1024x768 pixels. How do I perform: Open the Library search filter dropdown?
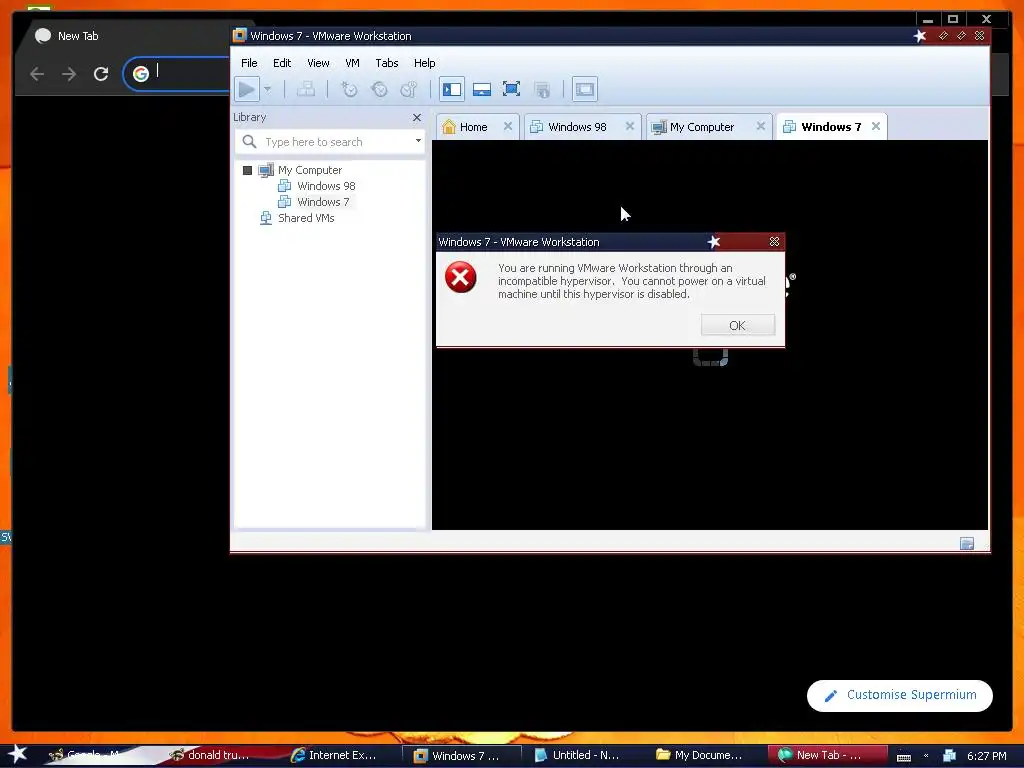418,140
